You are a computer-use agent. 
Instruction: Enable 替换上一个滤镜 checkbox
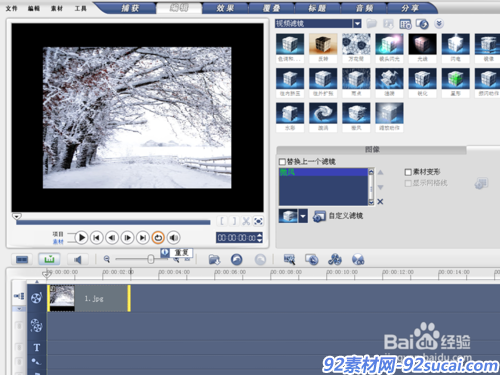point(282,162)
